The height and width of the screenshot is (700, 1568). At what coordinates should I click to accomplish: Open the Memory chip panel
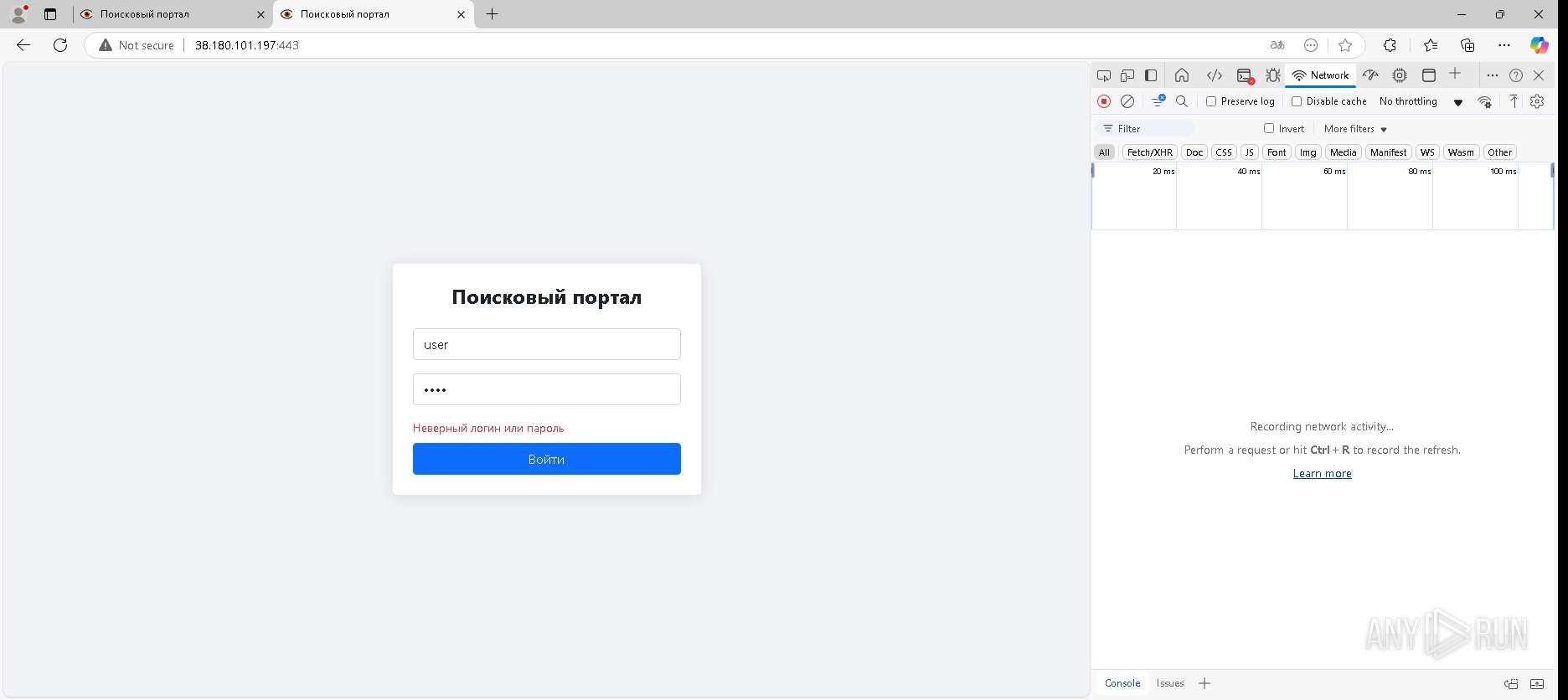(1400, 75)
